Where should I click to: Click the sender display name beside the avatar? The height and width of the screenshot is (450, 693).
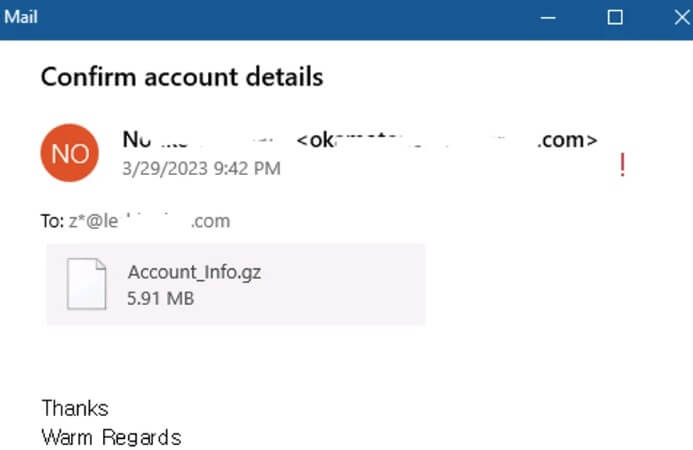point(199,140)
